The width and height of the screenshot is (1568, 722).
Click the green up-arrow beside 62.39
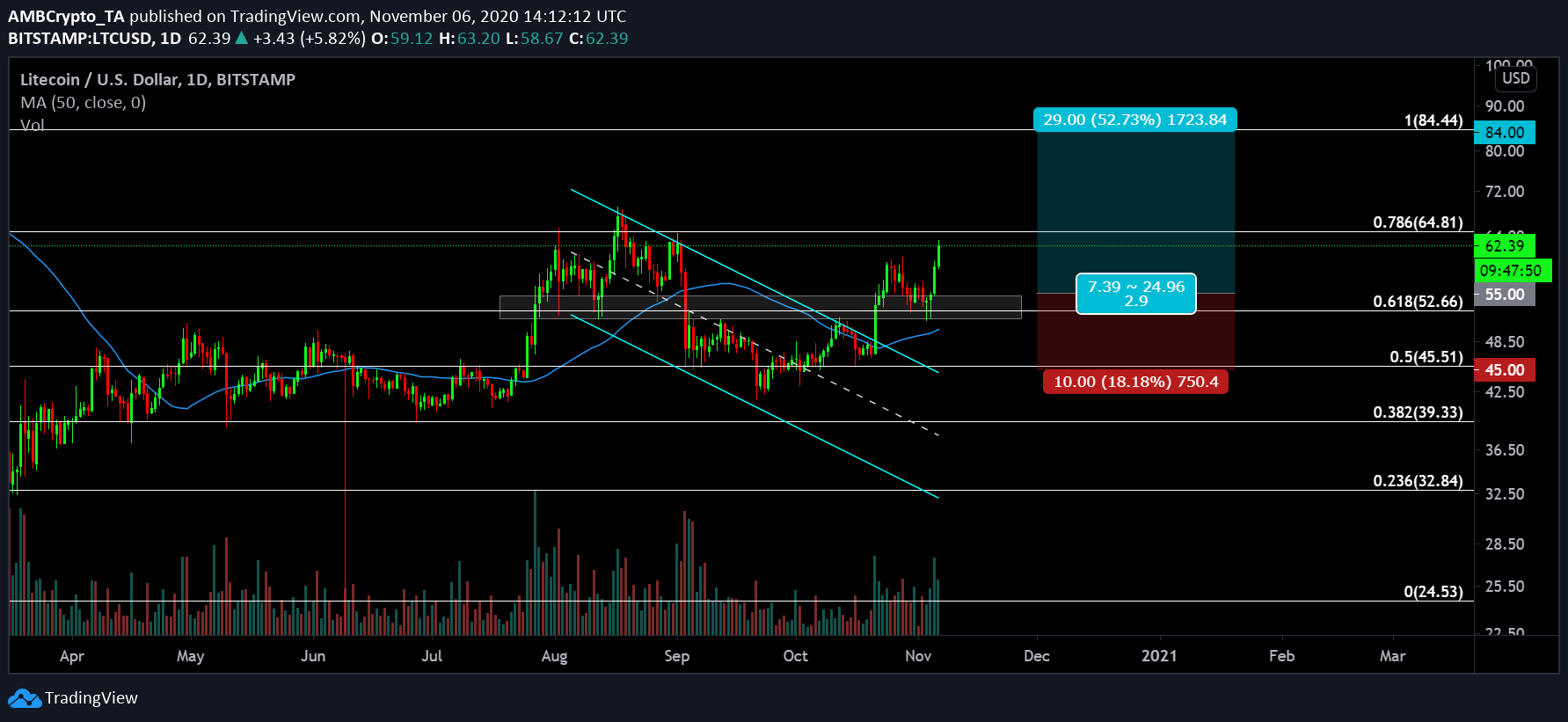point(242,38)
